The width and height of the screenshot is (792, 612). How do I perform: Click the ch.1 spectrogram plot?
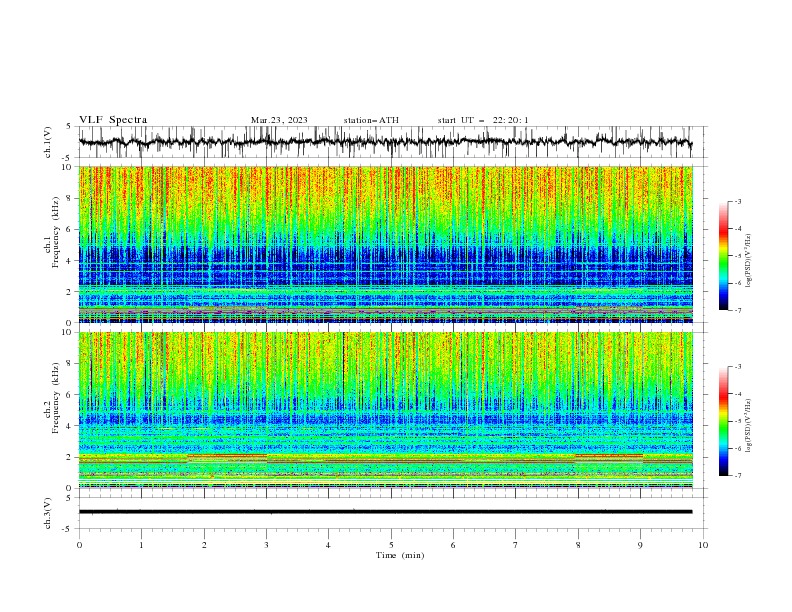pyautogui.click(x=385, y=244)
